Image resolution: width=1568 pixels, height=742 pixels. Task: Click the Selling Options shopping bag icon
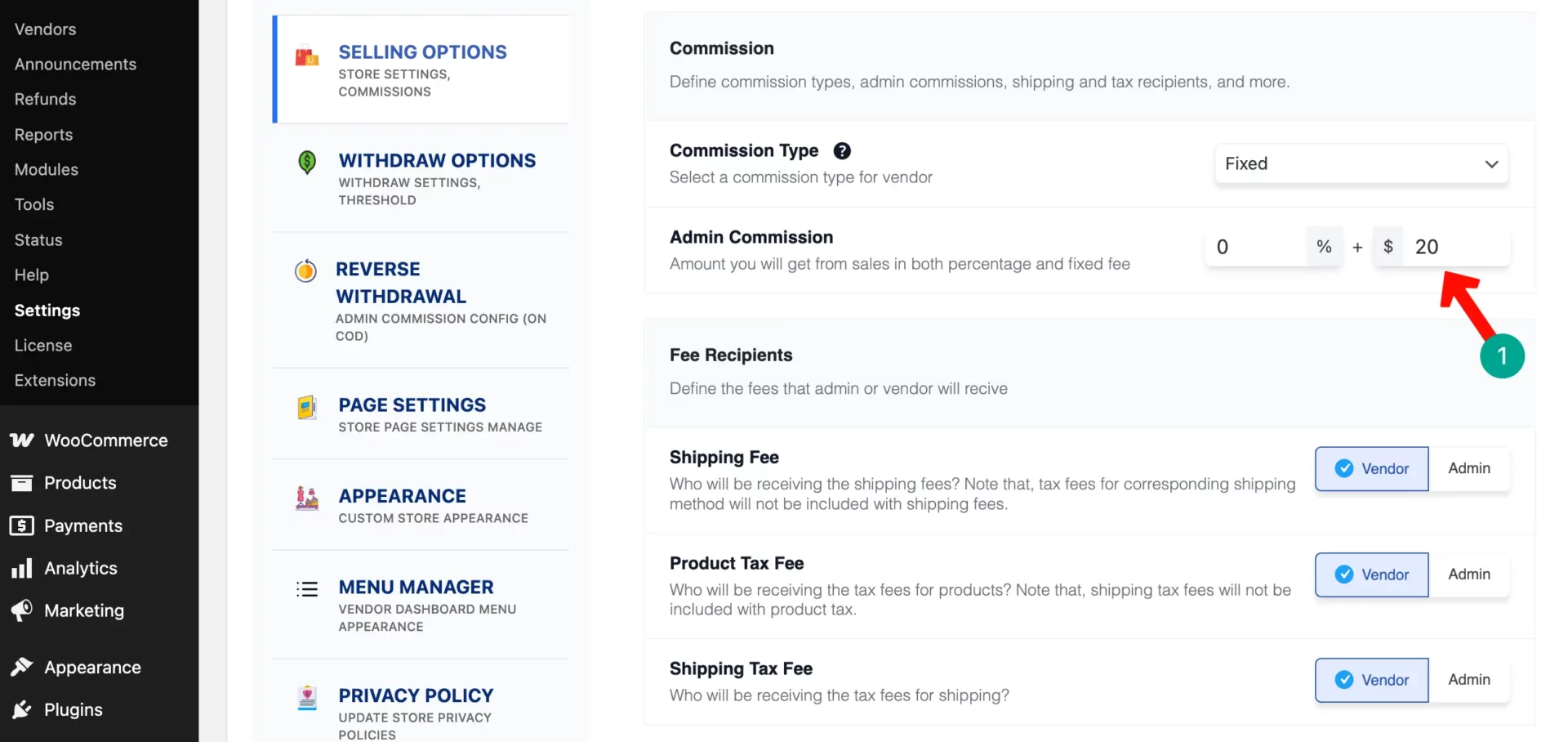click(x=307, y=56)
